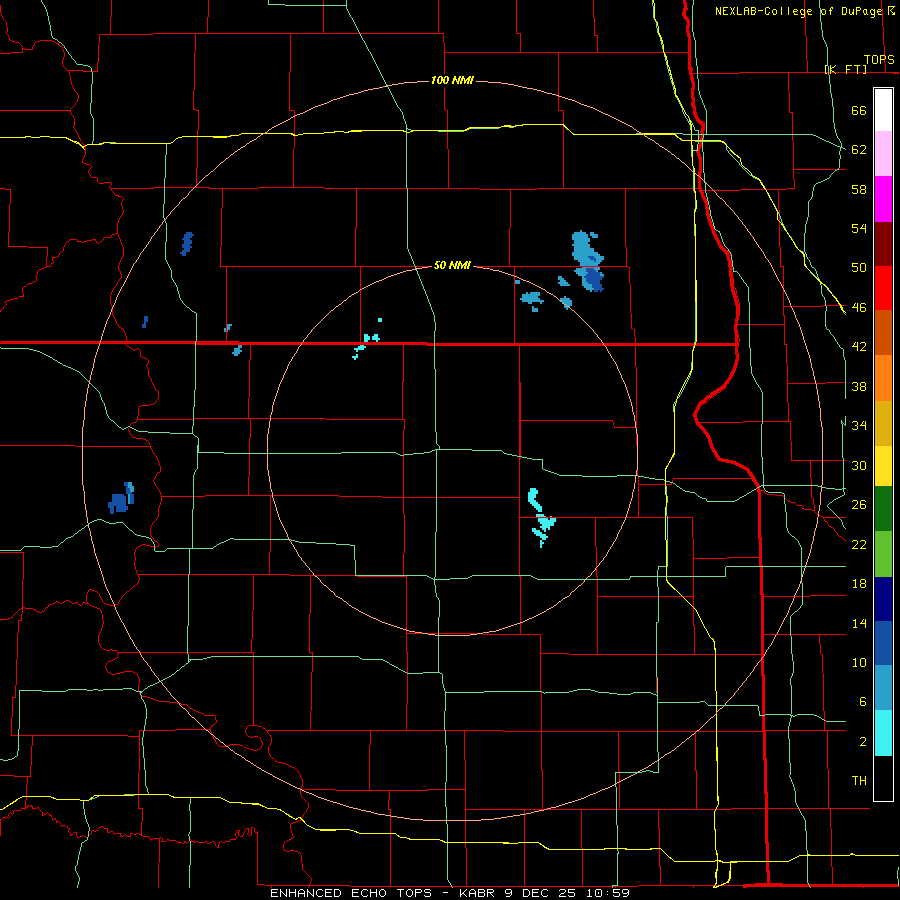Click the "TOPS" legend title
This screenshot has height=900, width=900.
point(879,60)
